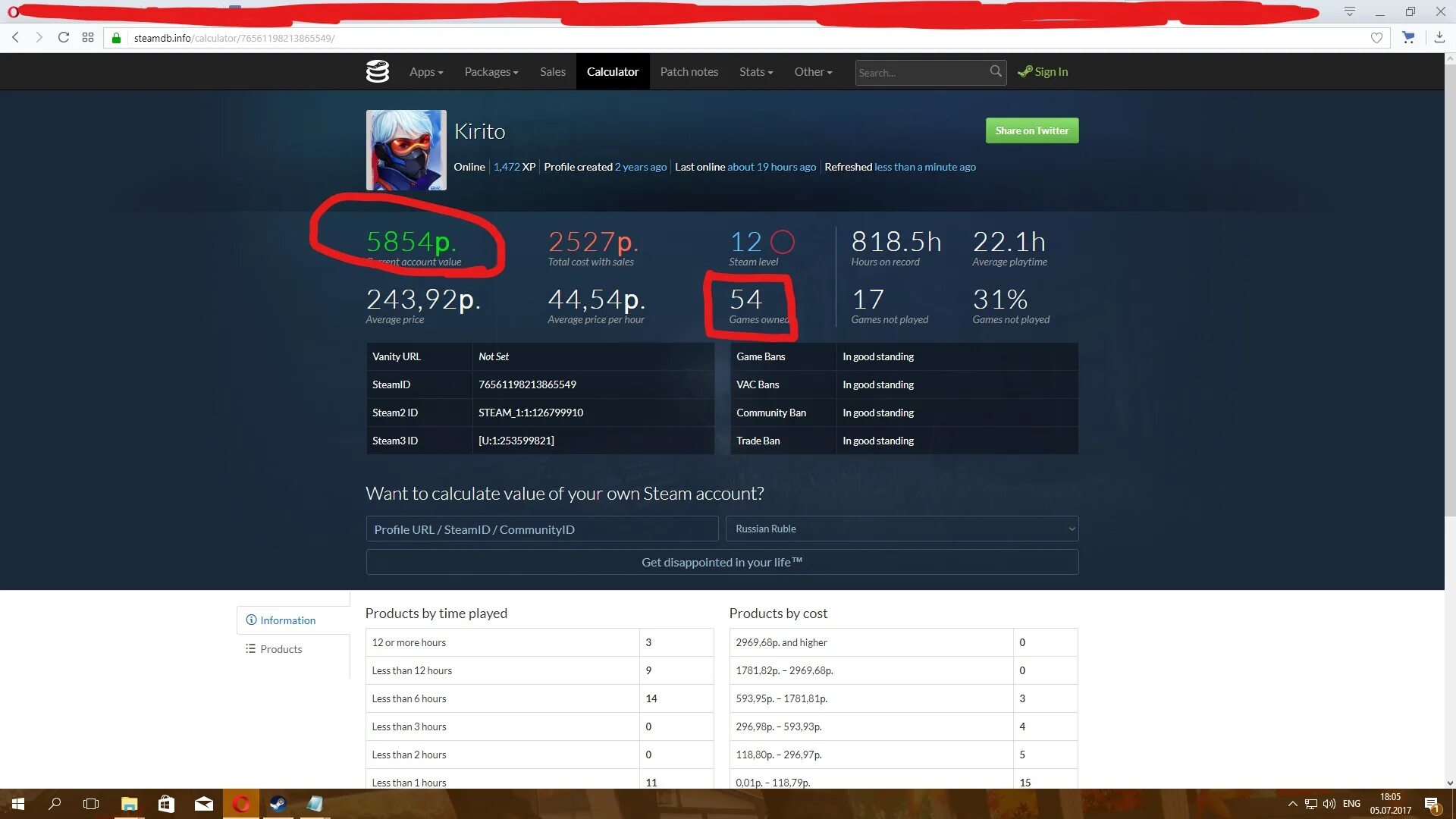
Task: Open the tab menu icon in title bar
Action: (1350, 11)
